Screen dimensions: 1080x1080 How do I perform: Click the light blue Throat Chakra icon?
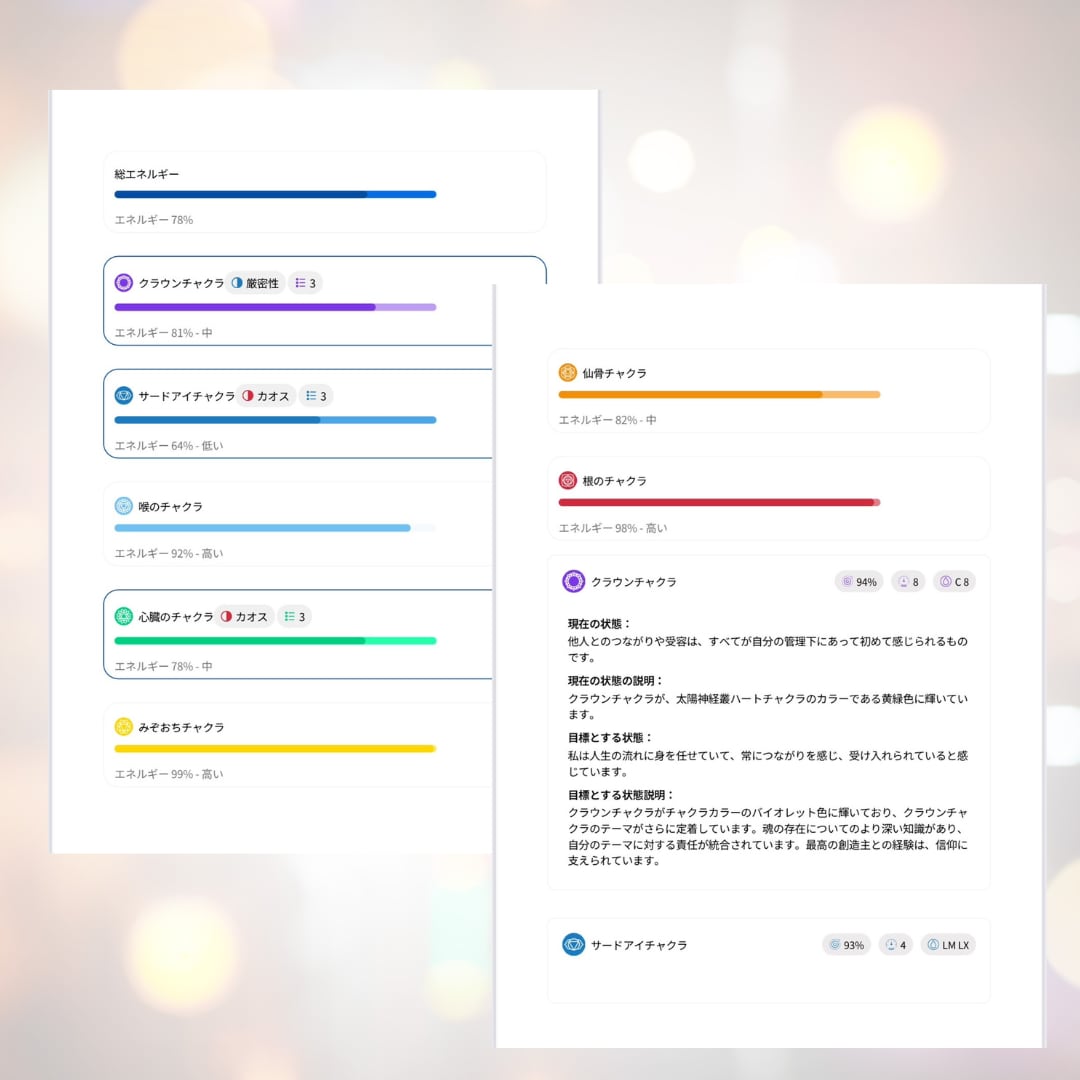[x=123, y=506]
